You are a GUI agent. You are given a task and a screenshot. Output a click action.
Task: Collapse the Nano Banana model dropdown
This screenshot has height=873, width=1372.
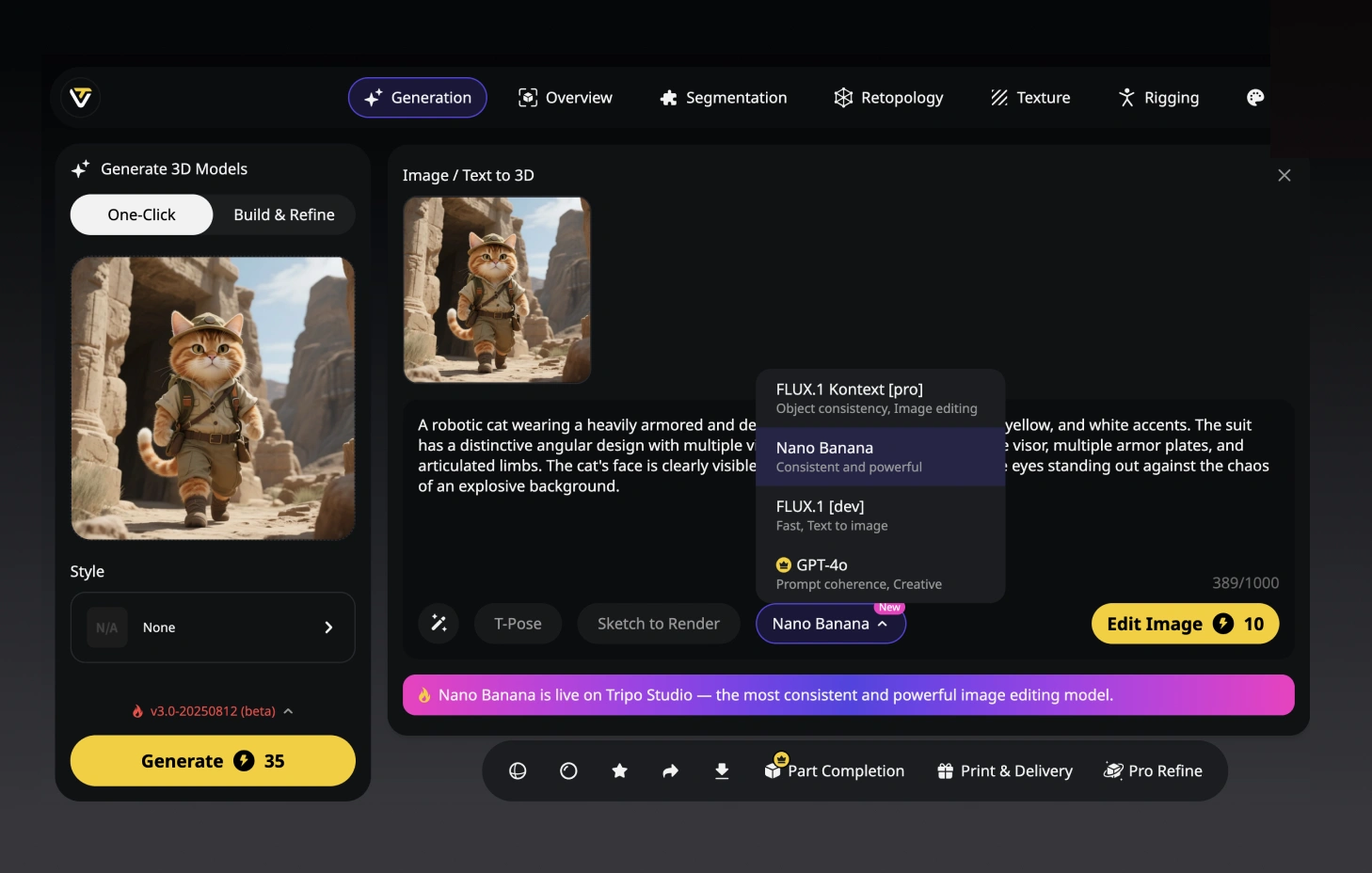coord(830,624)
